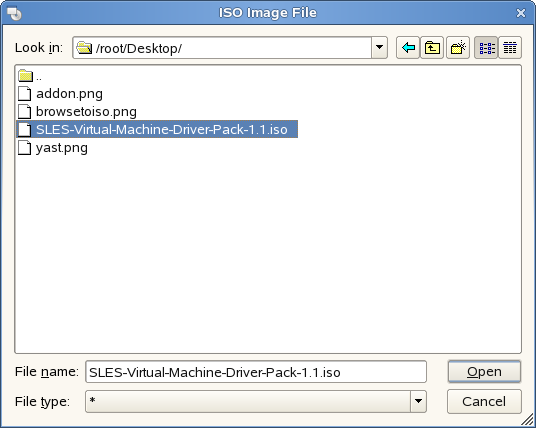The width and height of the screenshot is (536, 428).
Task: Click into the File name field
Action: click(x=256, y=372)
